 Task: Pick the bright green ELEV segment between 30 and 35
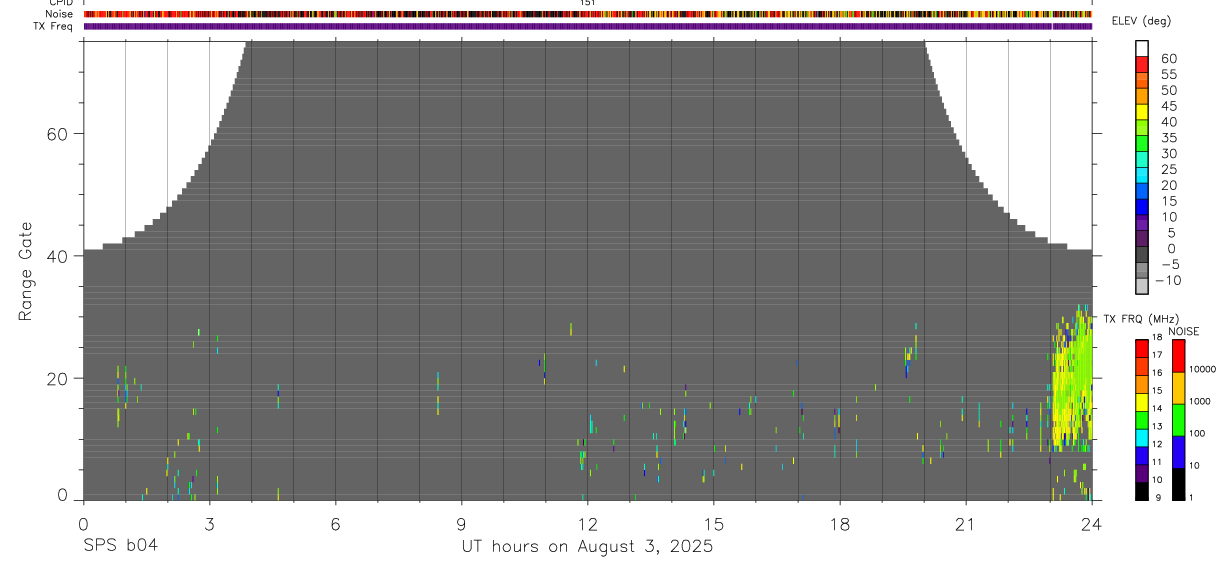click(x=1142, y=144)
